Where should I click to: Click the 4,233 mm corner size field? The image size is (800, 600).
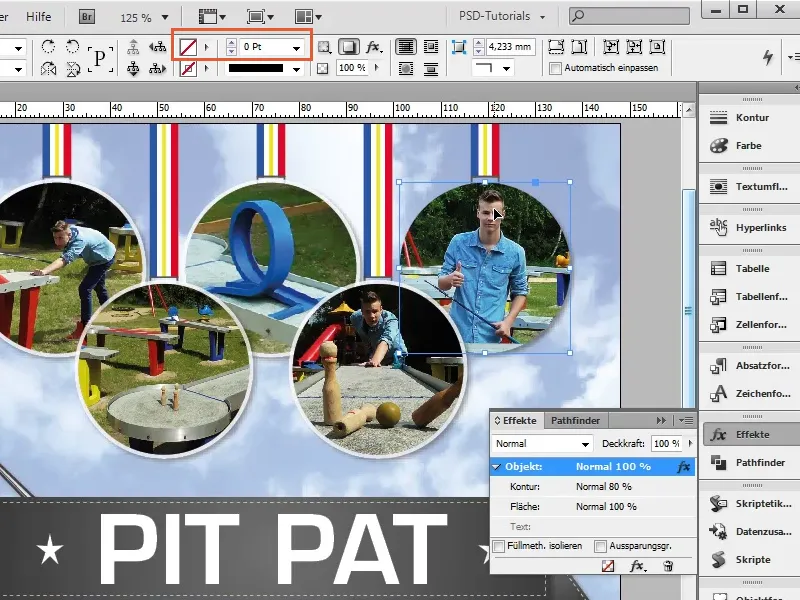(x=510, y=47)
